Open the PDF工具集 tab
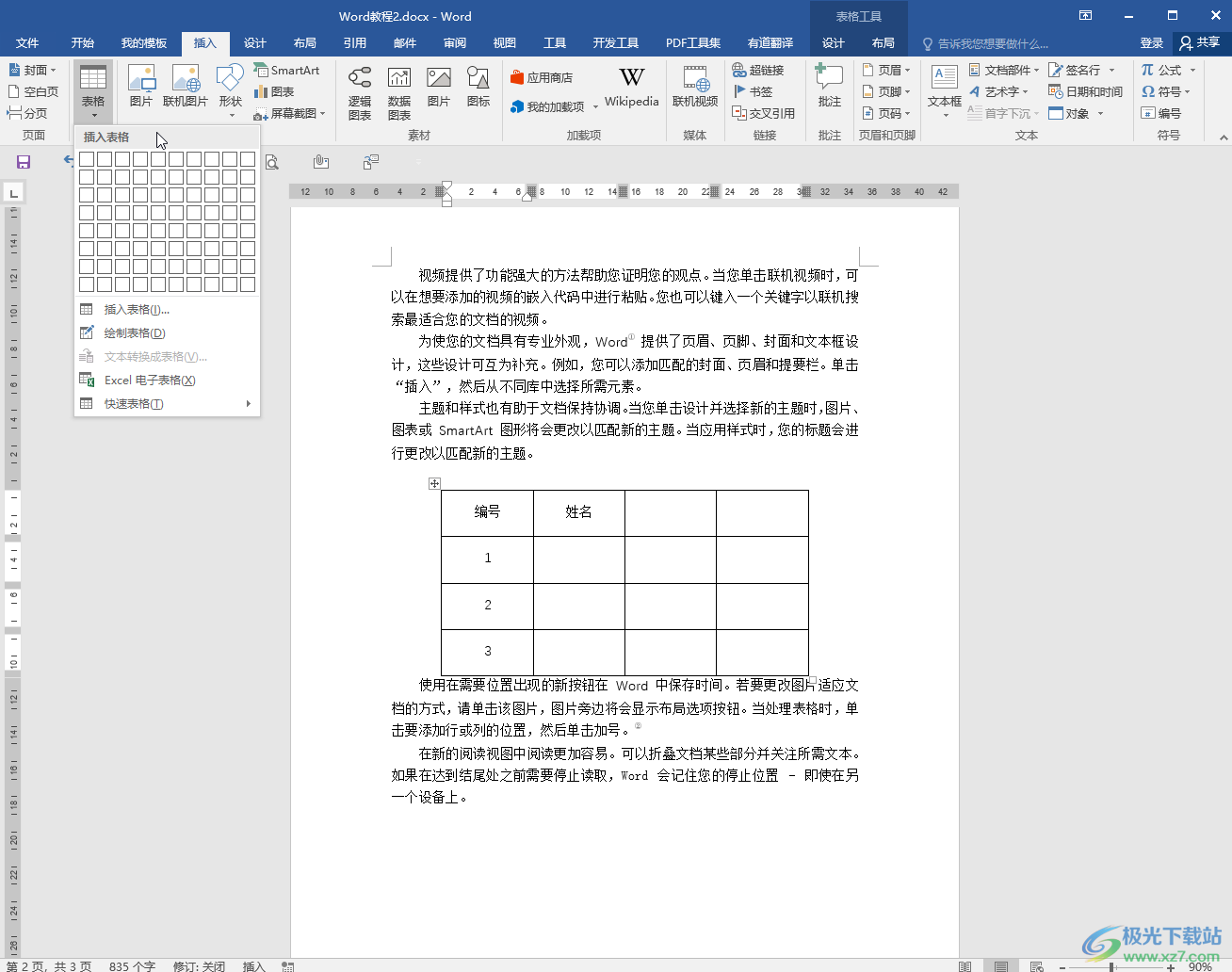 coord(693,43)
